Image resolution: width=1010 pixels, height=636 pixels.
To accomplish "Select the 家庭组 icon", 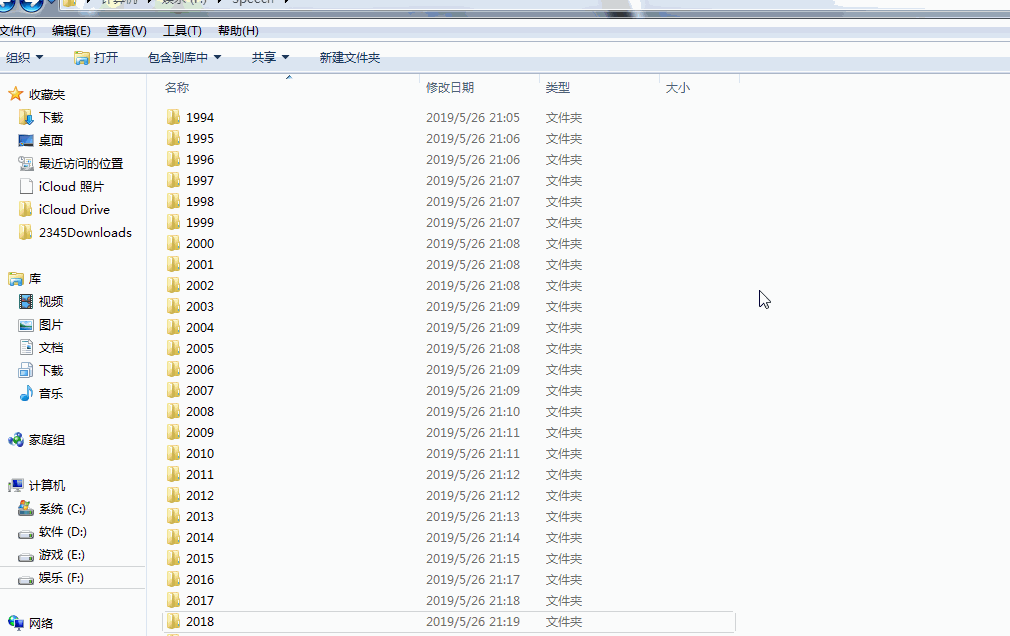I will (x=15, y=439).
